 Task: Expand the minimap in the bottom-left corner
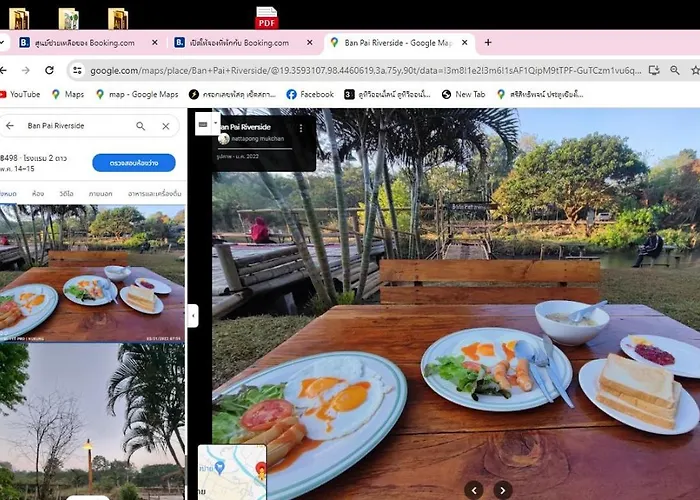click(x=231, y=471)
